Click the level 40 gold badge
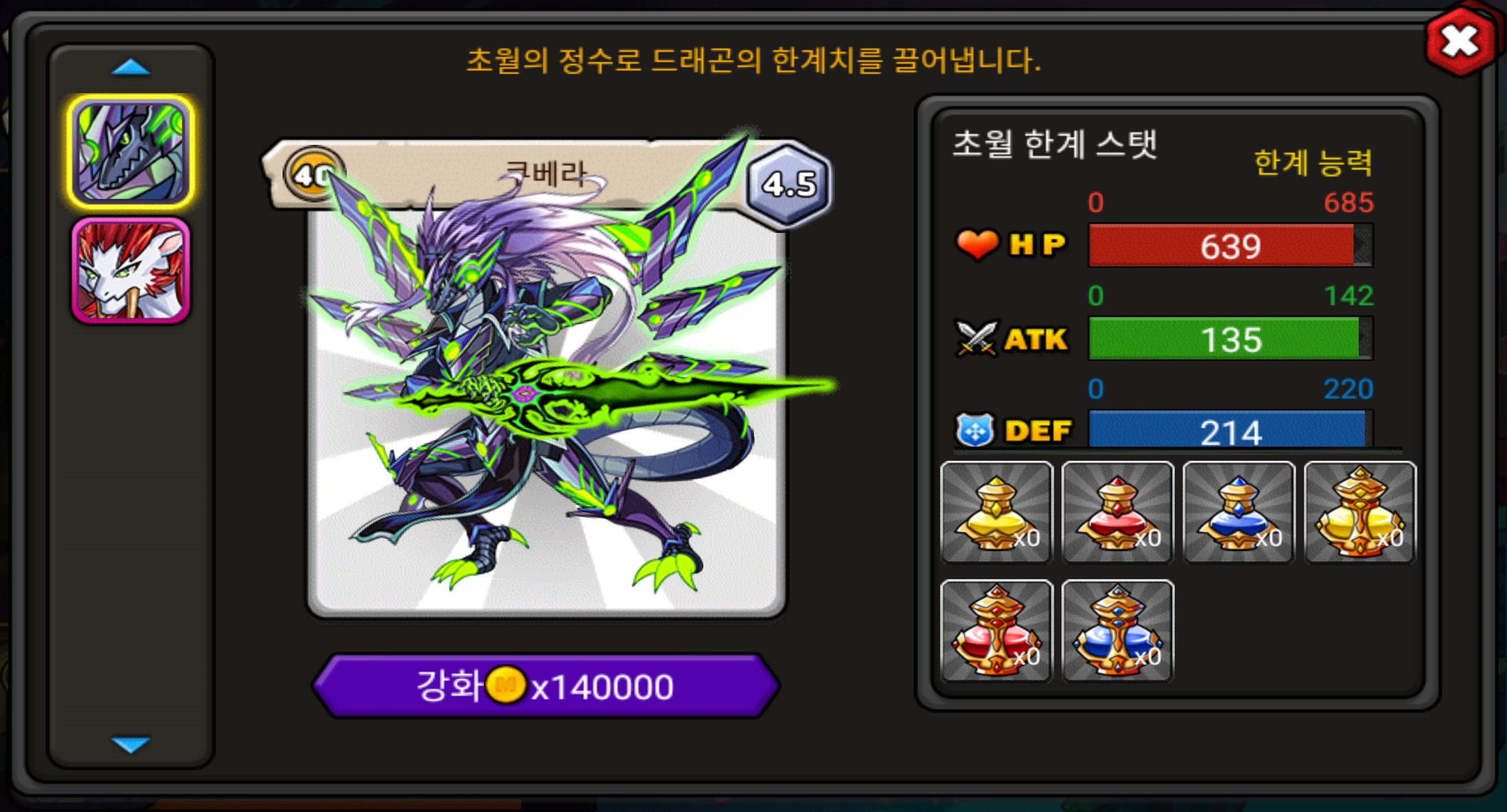 click(313, 174)
